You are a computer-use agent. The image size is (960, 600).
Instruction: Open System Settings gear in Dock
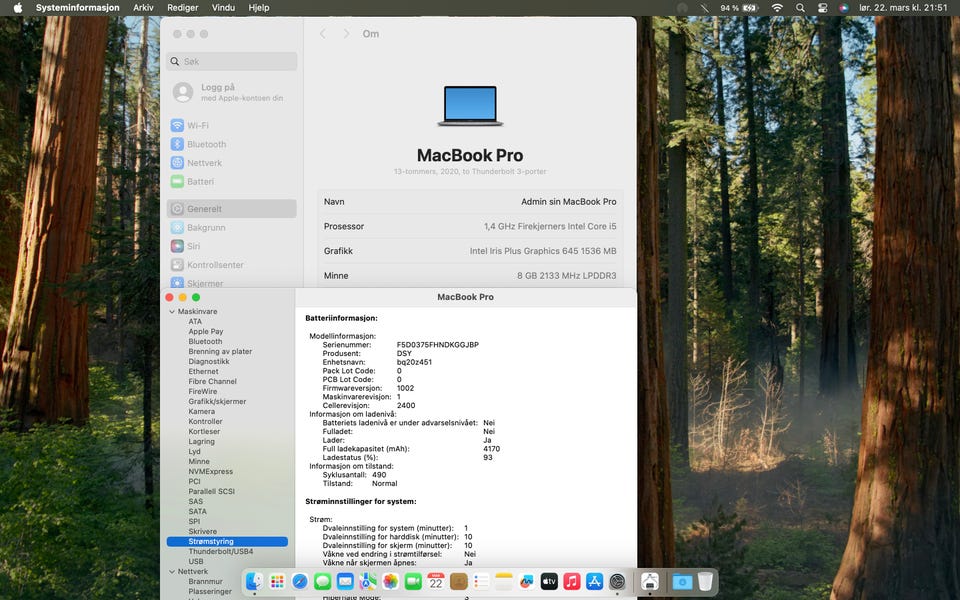pos(617,581)
